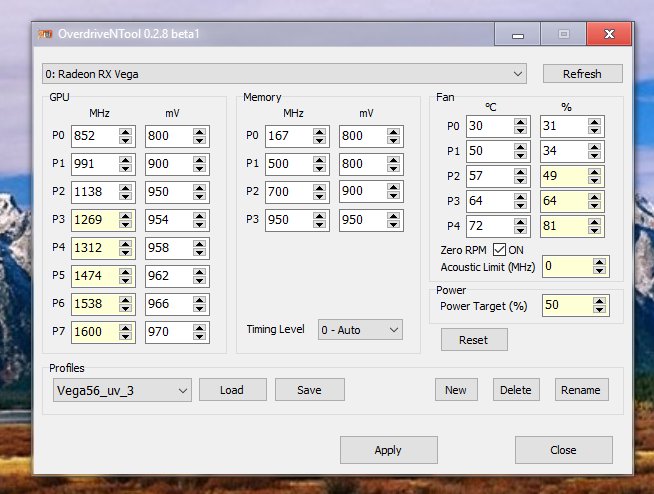Rename the selected profile

click(x=581, y=390)
